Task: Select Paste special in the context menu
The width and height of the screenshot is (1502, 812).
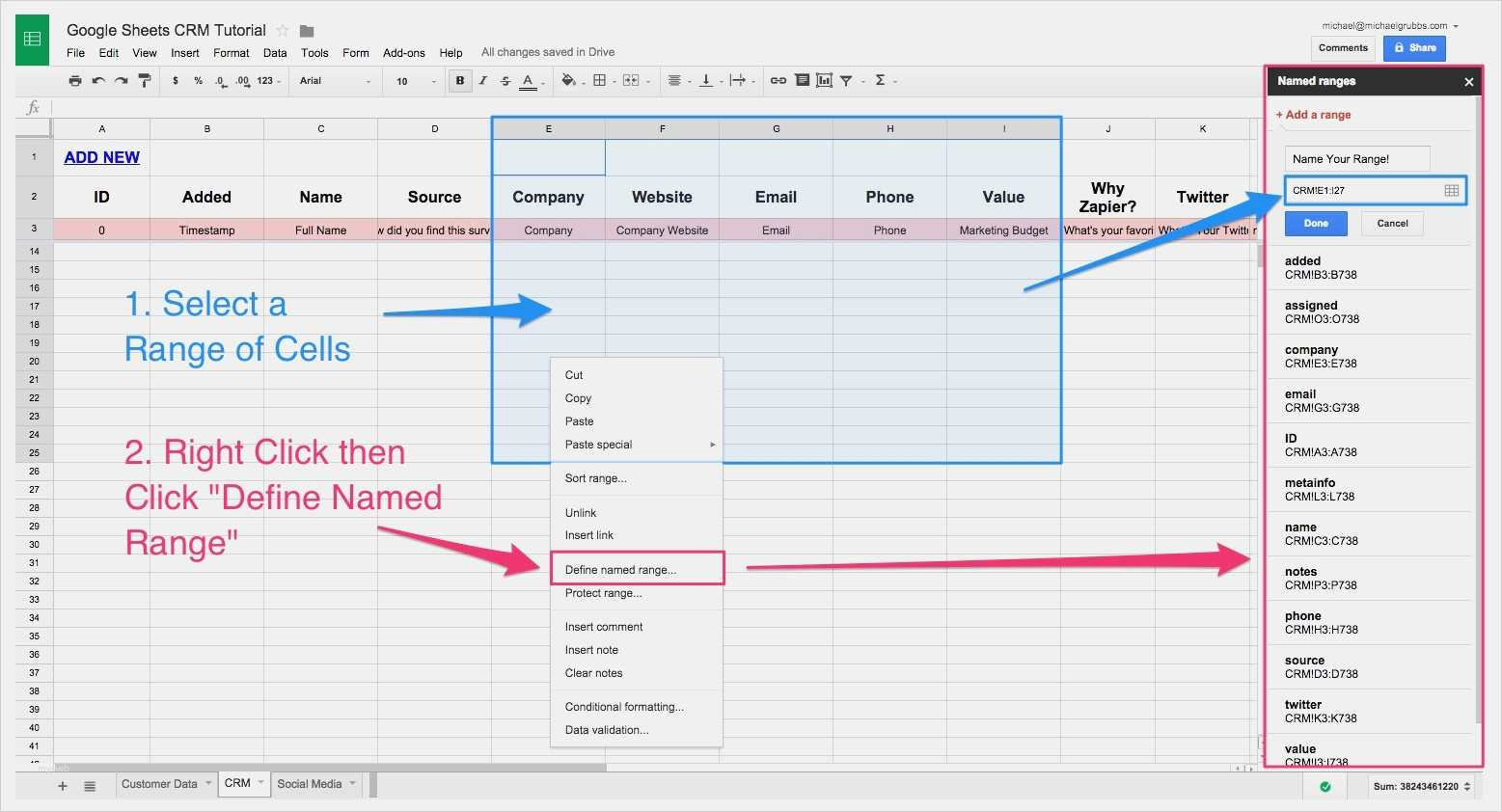Action: [x=637, y=445]
